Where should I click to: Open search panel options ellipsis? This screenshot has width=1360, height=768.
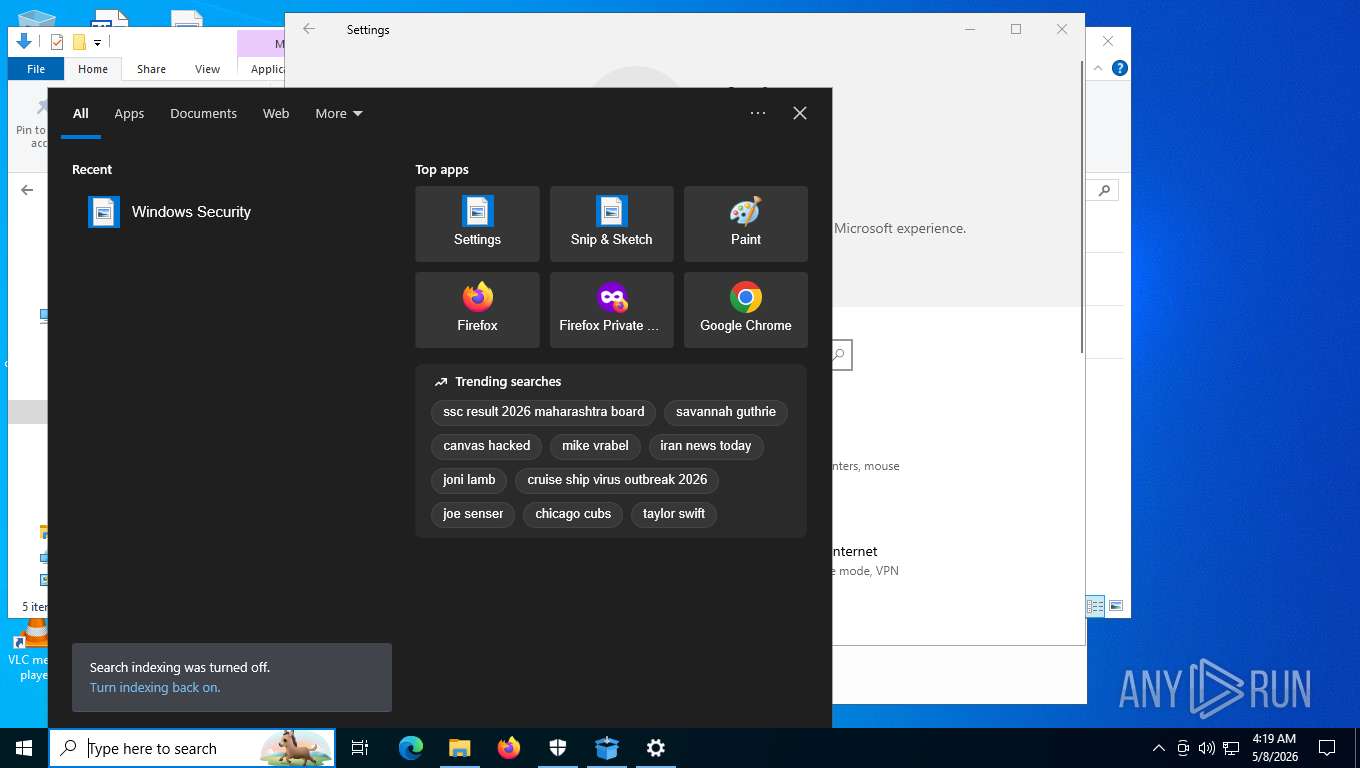coord(758,113)
